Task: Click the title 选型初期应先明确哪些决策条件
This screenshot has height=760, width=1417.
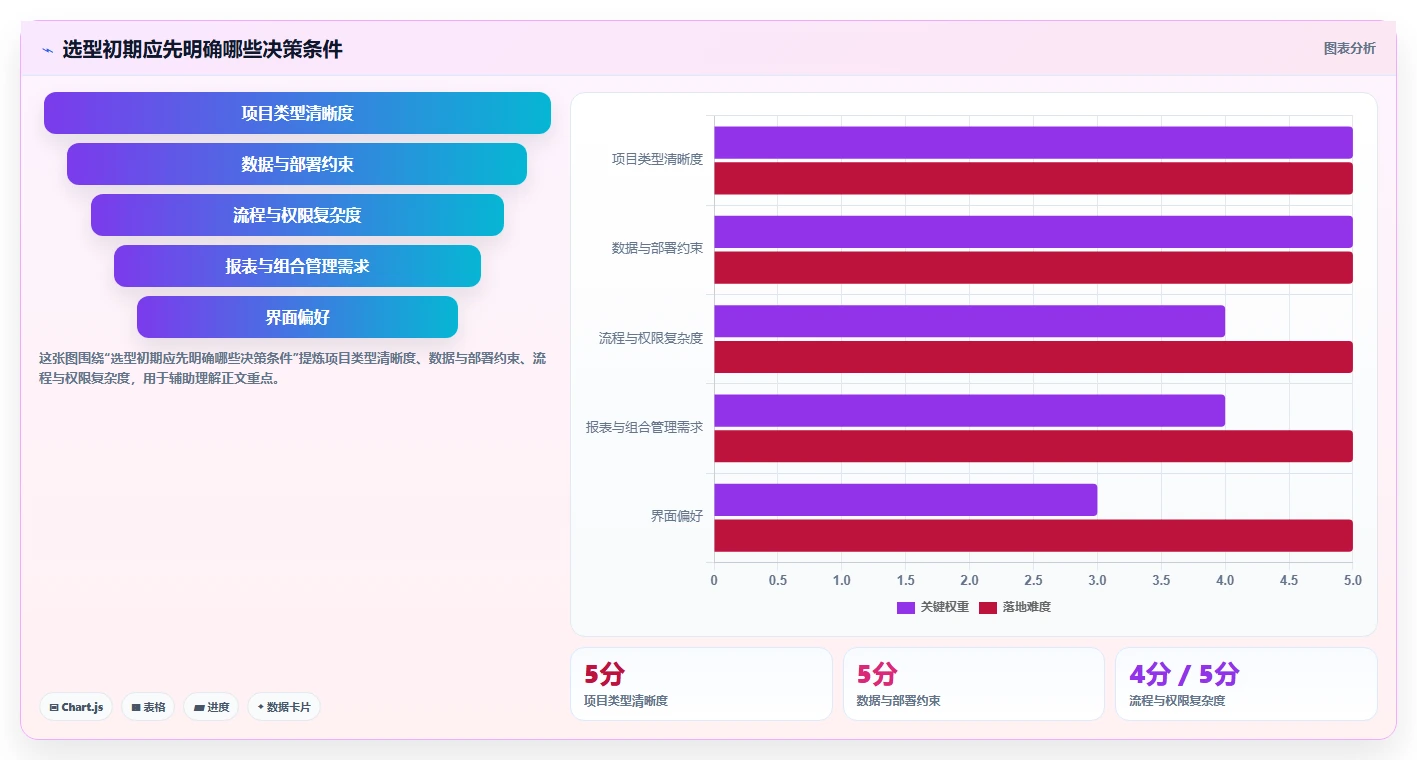Action: pos(202,49)
